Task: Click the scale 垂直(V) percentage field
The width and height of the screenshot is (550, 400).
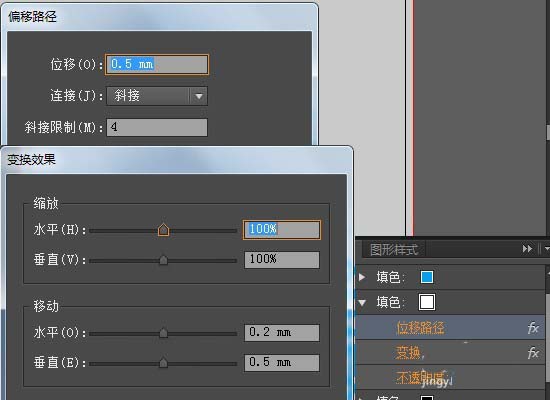Action: click(x=282, y=260)
